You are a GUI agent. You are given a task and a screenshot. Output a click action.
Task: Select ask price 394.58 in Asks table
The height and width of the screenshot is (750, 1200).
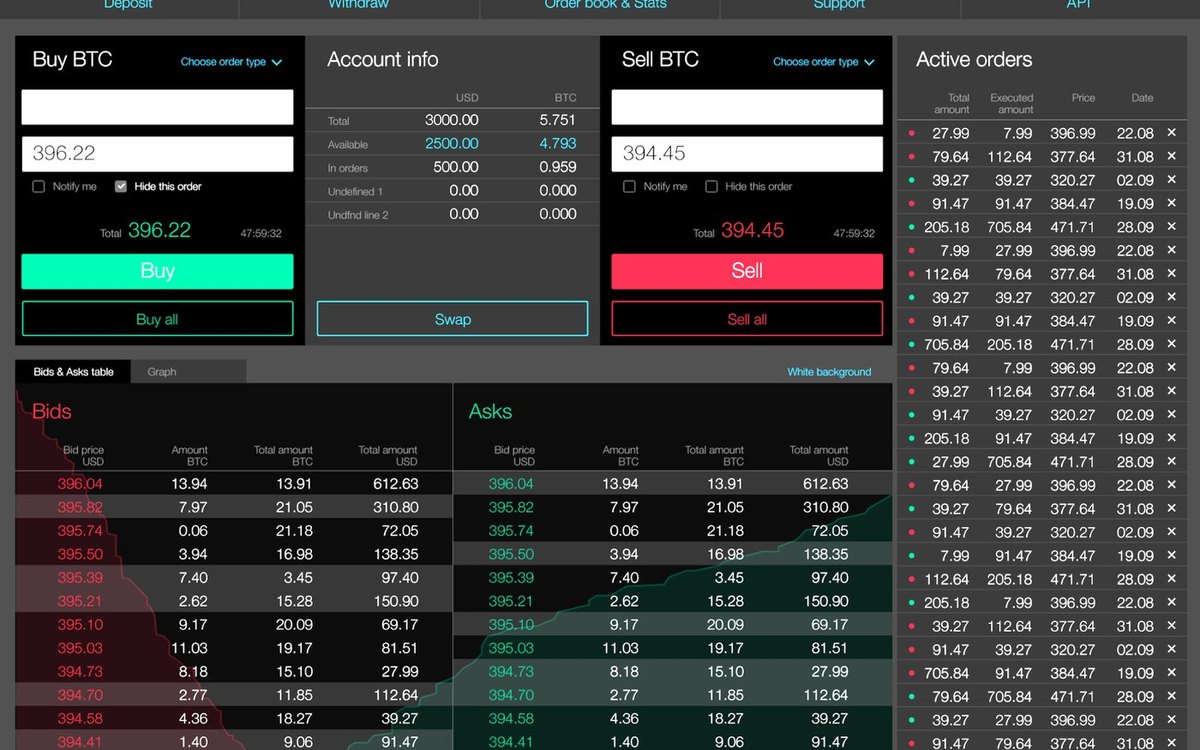(511, 718)
